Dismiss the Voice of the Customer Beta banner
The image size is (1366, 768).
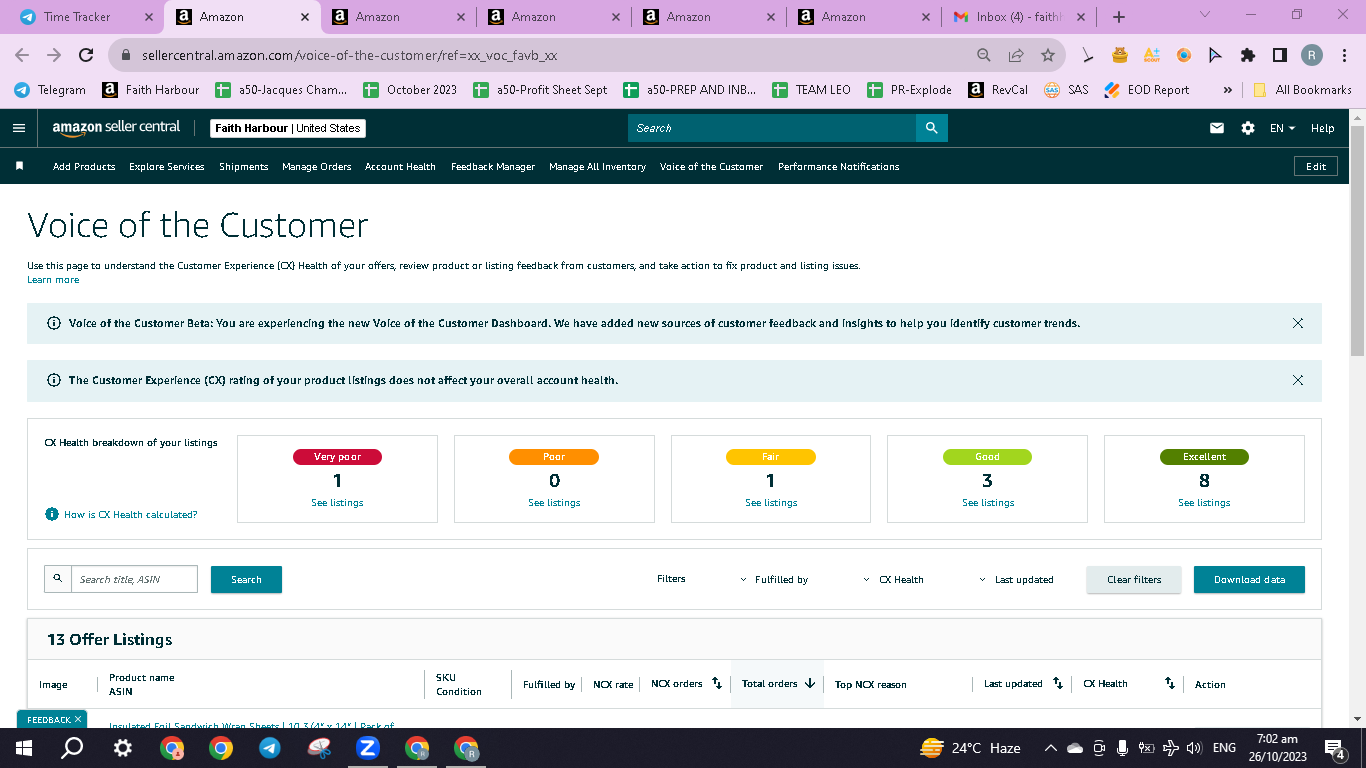1298,323
